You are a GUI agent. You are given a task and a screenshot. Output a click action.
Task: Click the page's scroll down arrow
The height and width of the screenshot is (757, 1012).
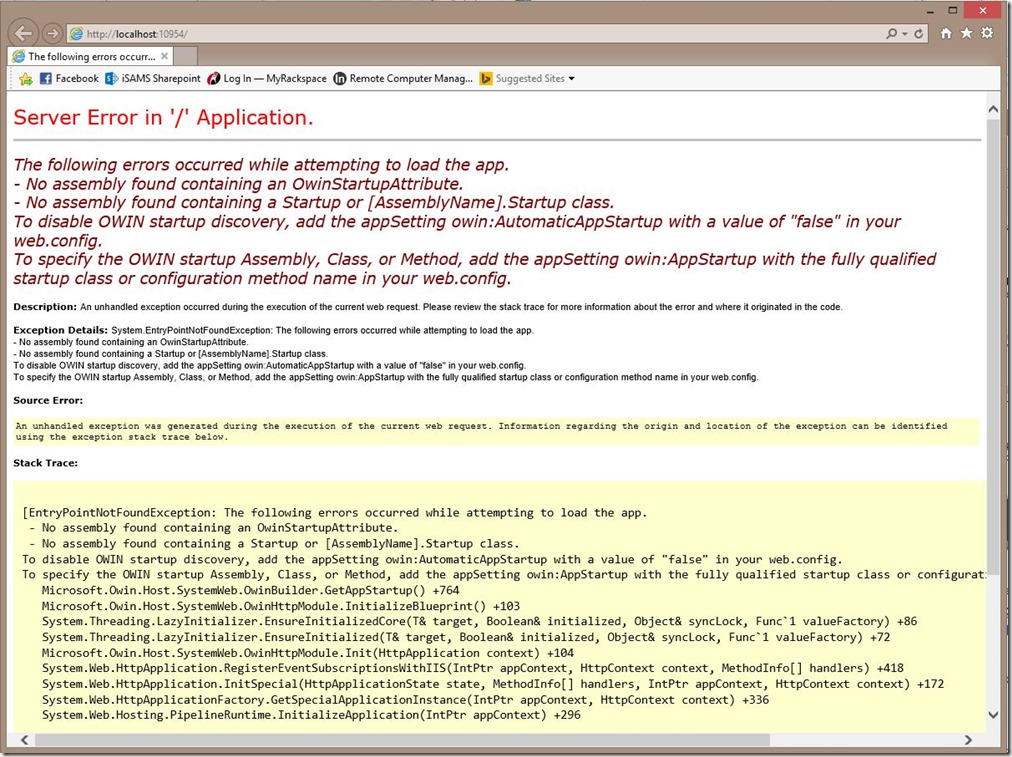(x=993, y=714)
